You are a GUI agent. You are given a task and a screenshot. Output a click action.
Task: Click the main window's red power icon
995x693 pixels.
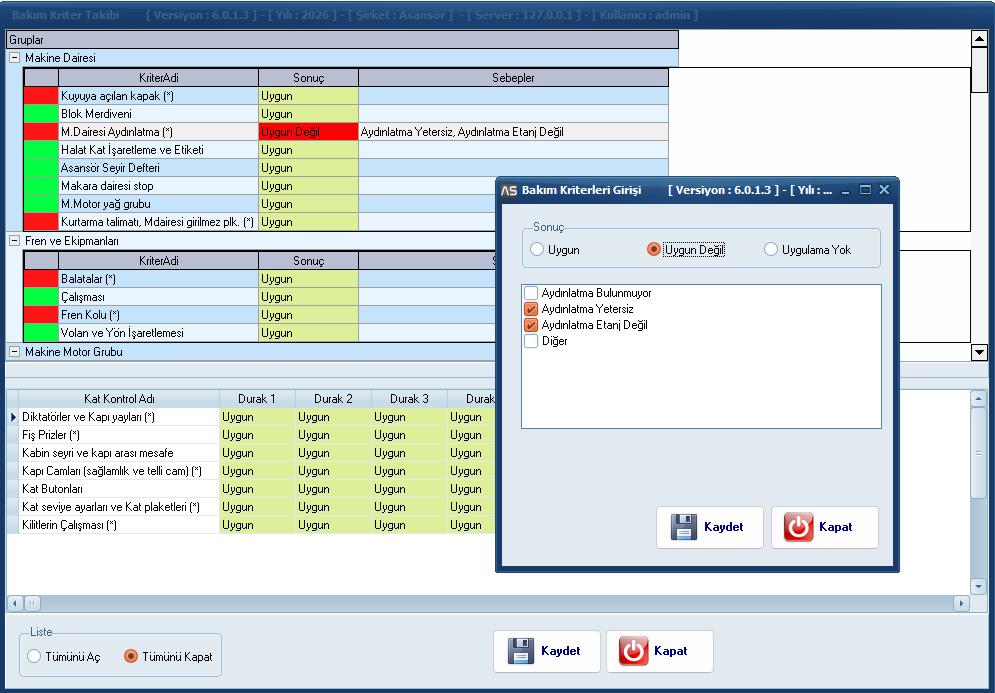633,651
